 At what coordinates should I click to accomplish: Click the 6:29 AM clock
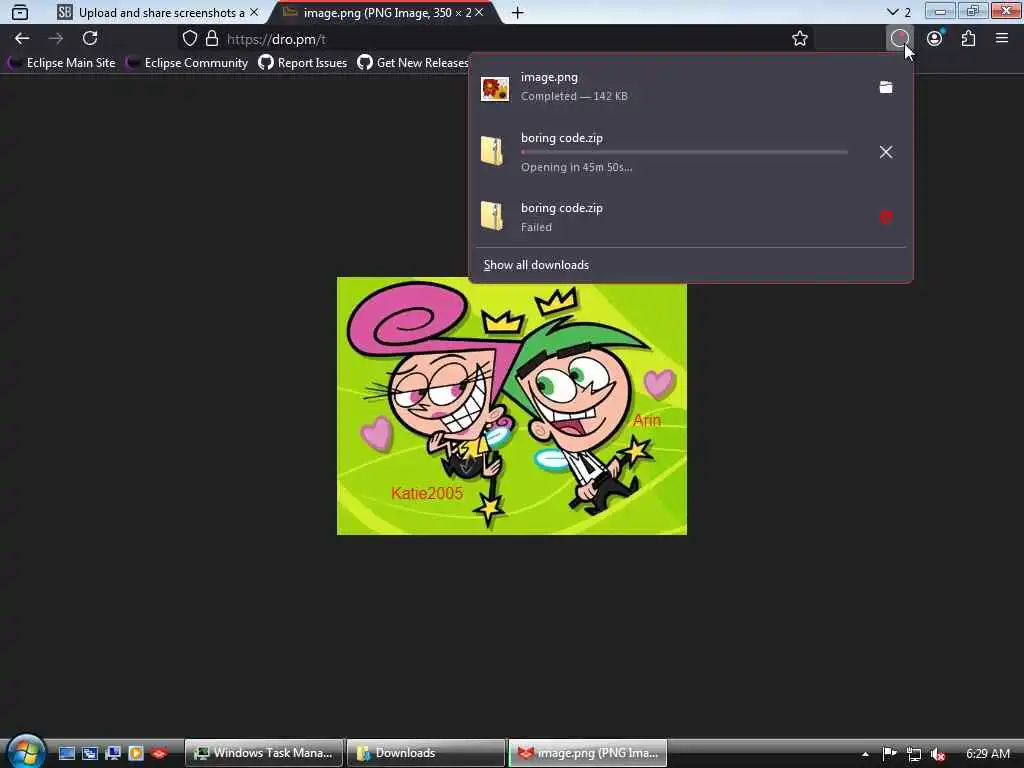987,754
